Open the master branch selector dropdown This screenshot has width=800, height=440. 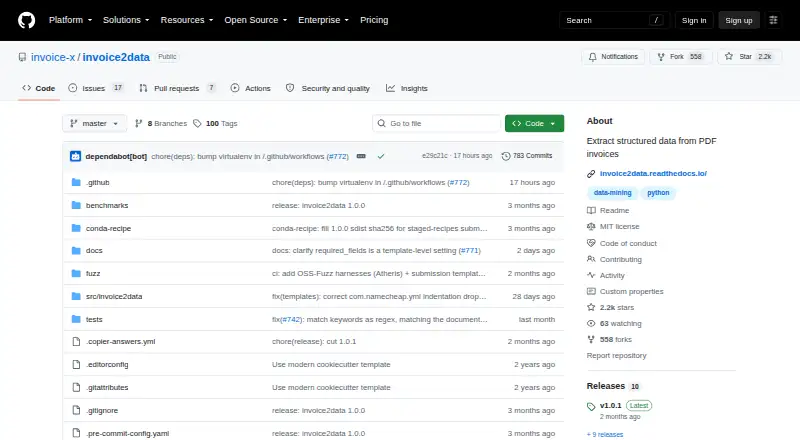(x=94, y=124)
